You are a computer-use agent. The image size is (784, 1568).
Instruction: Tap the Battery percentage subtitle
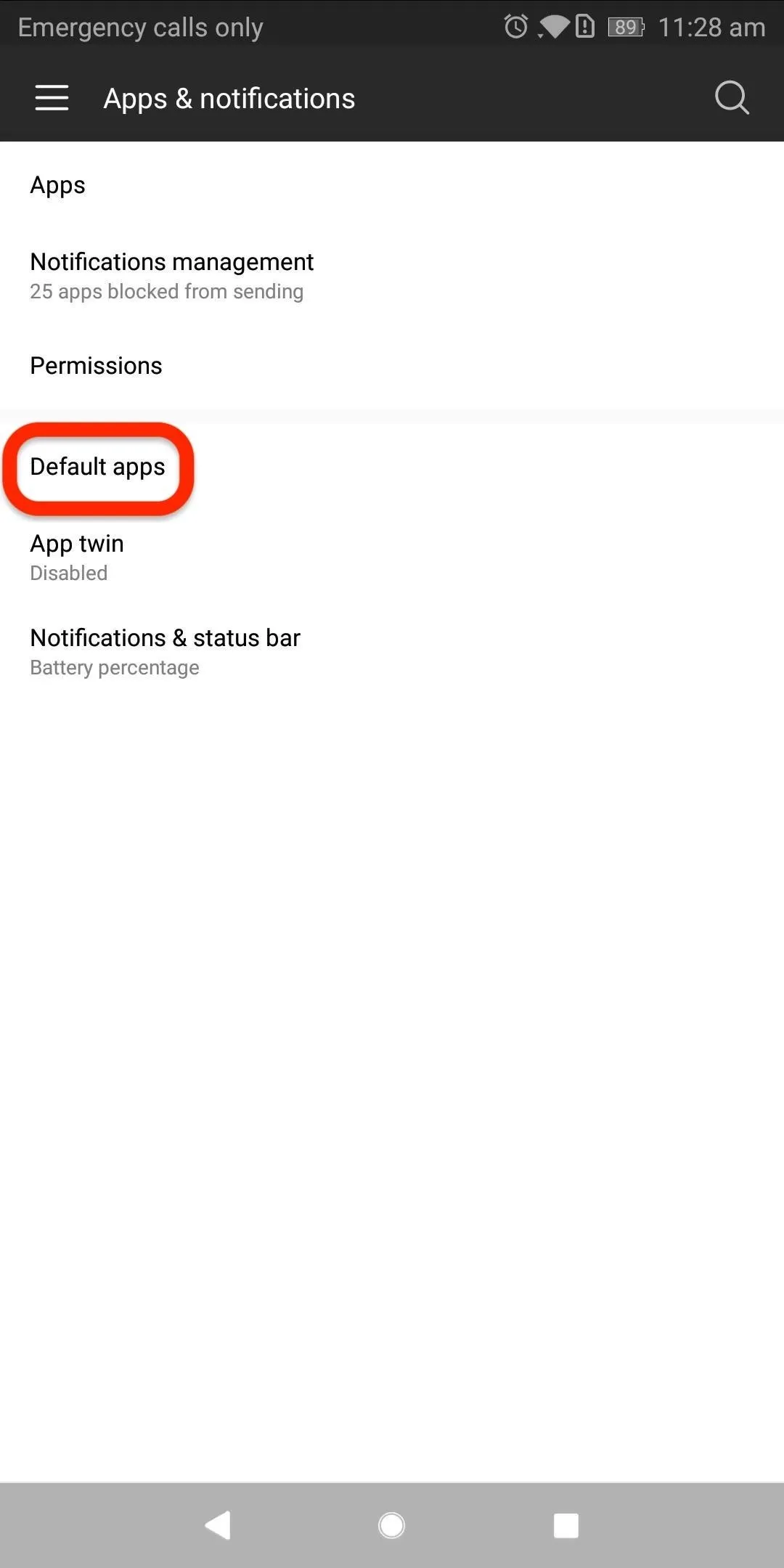pyautogui.click(x=115, y=668)
